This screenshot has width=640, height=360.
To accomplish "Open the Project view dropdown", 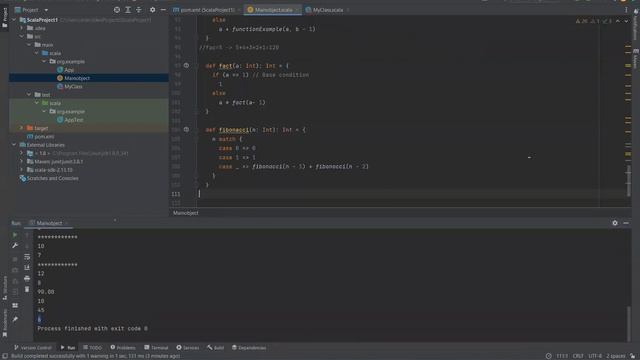I will pyautogui.click(x=32, y=10).
